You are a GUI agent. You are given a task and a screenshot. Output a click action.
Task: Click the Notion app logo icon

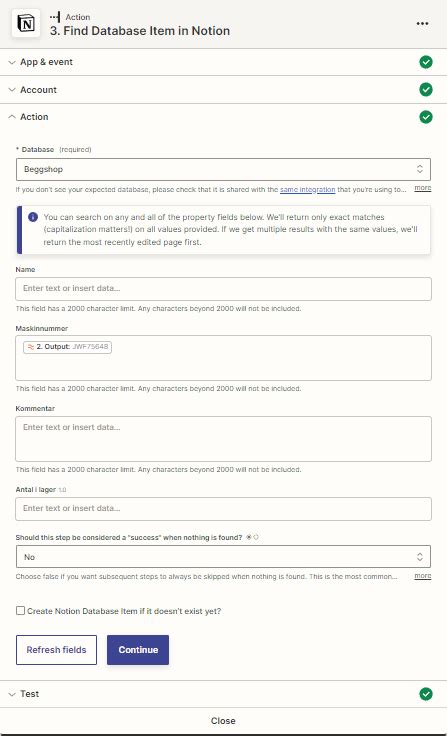26,23
